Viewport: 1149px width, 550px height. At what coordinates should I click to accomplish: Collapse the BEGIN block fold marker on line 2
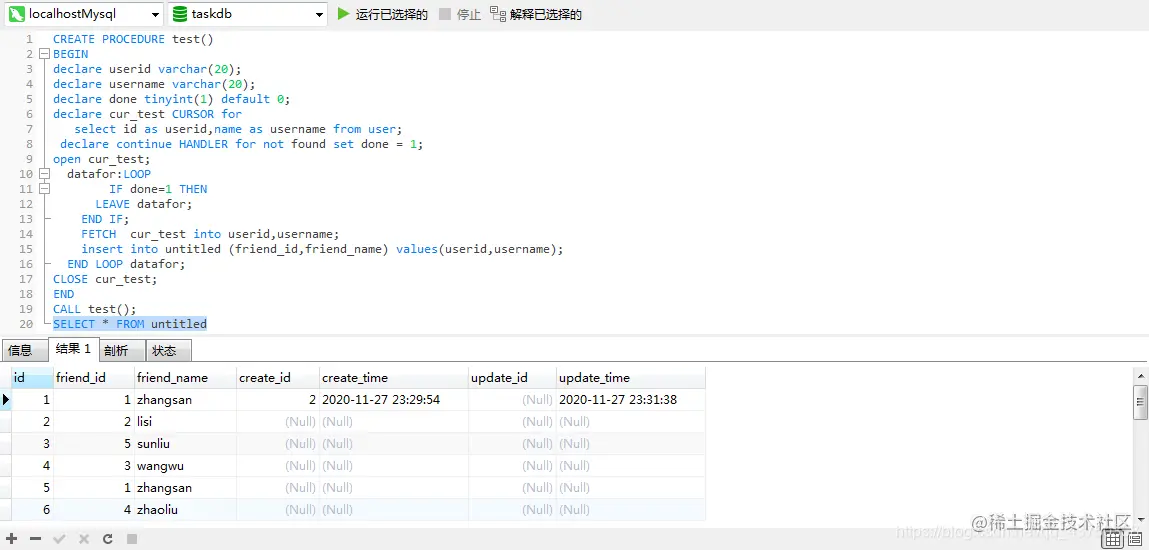tap(44, 54)
